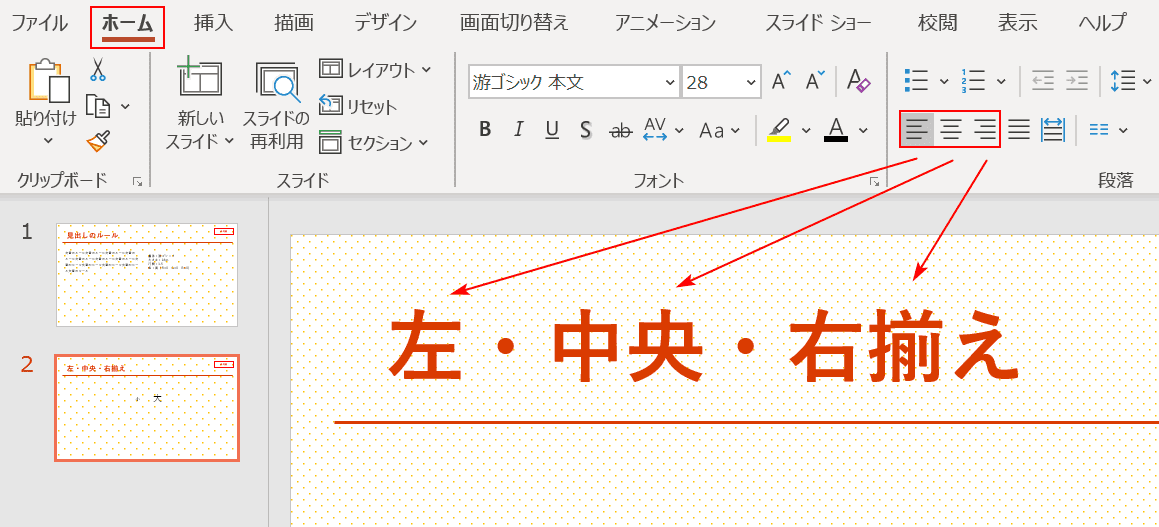Expand the bullets style dropdown arrow

943,81
